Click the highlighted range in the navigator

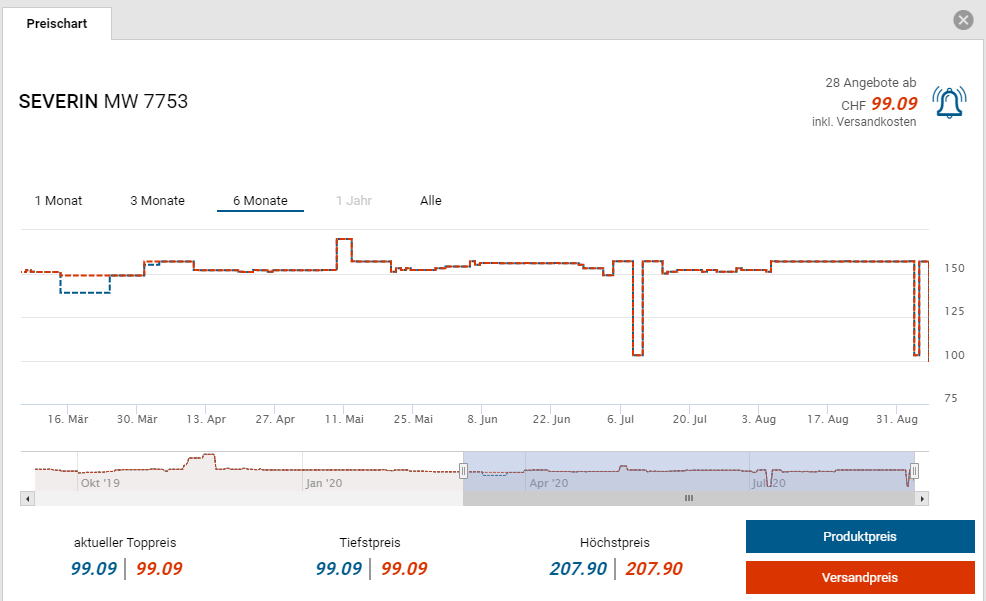[688, 470]
